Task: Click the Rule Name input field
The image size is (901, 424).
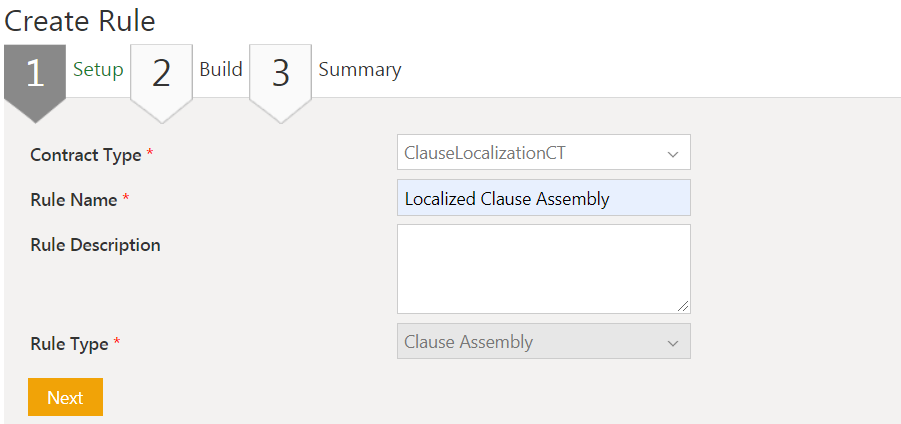Action: pos(543,198)
